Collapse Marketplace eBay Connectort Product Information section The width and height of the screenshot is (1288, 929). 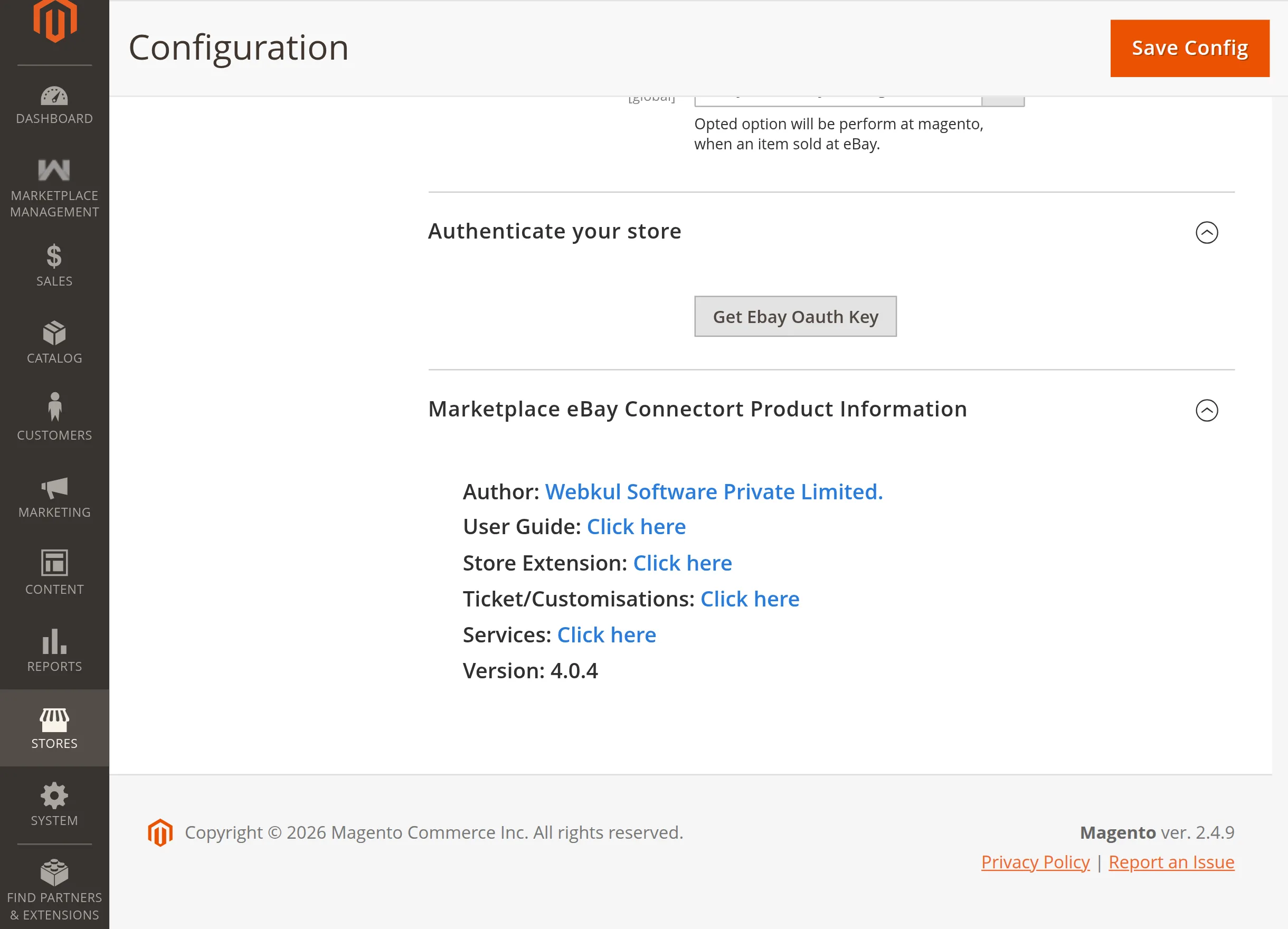[1207, 410]
